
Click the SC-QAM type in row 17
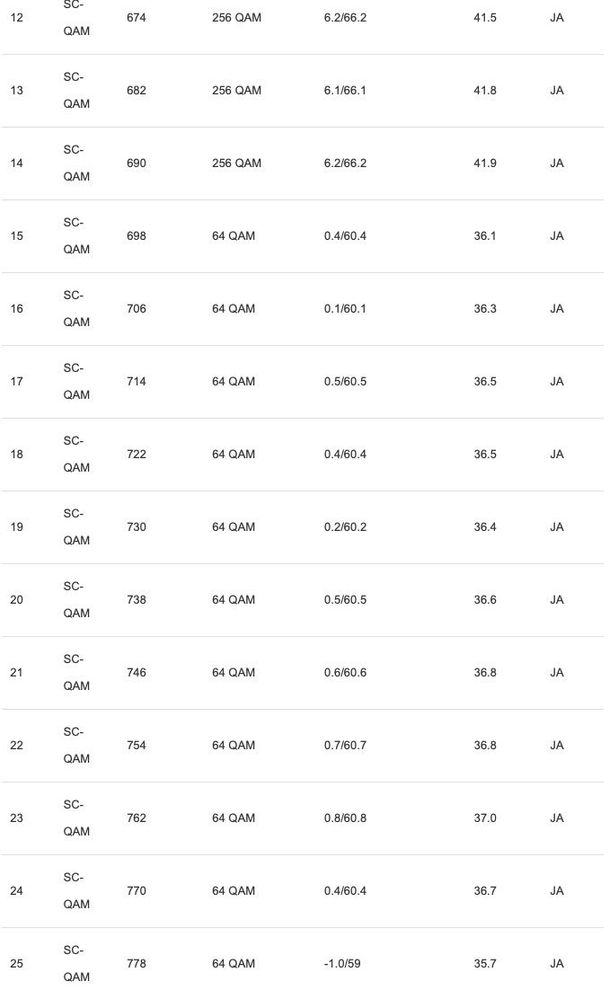[x=76, y=381]
